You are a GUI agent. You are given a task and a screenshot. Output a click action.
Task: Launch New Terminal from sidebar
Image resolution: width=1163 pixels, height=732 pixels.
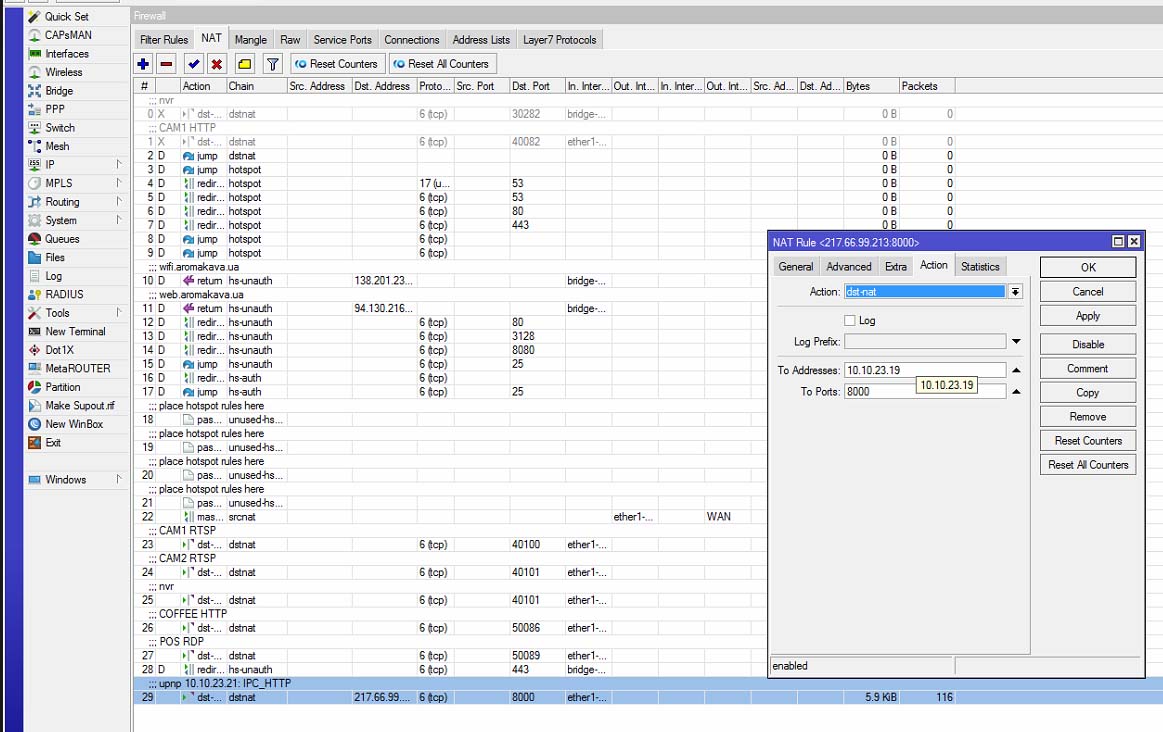(x=75, y=331)
